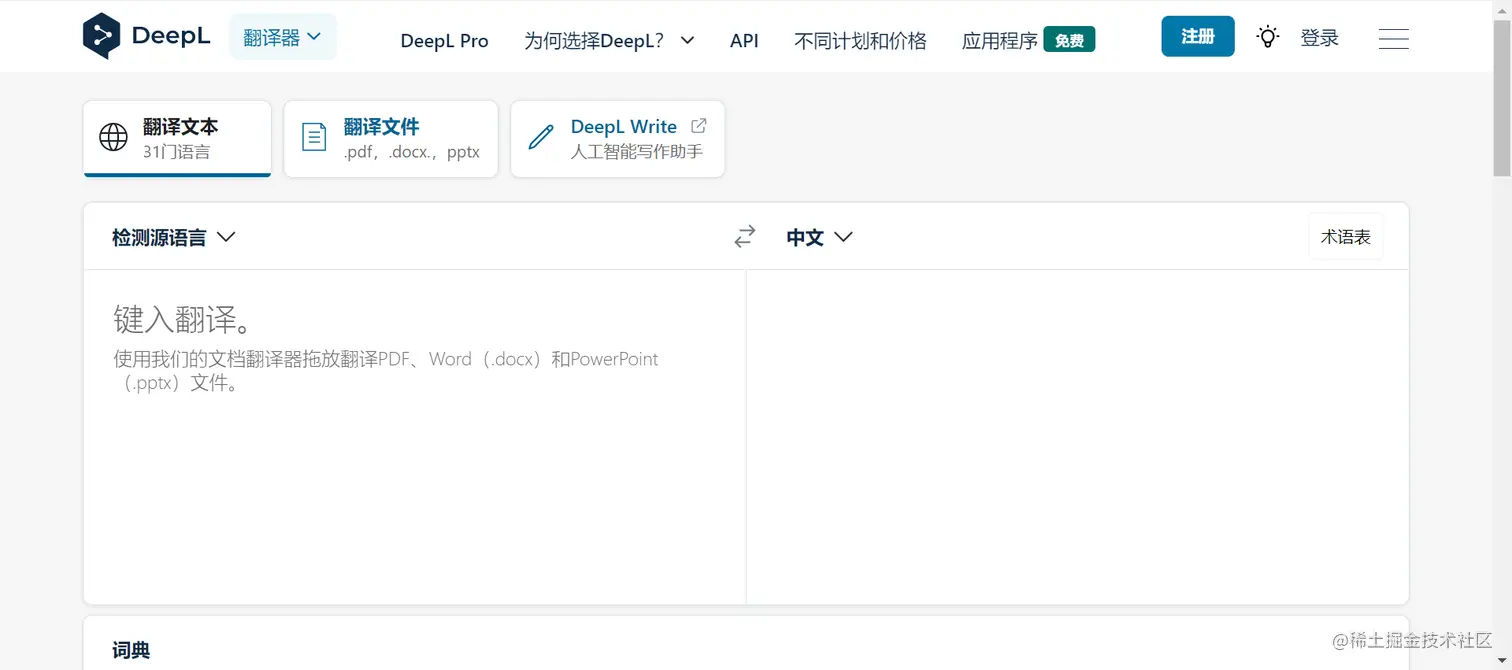Click the 词典 dictionary heading
Image resolution: width=1512 pixels, height=670 pixels.
[131, 650]
